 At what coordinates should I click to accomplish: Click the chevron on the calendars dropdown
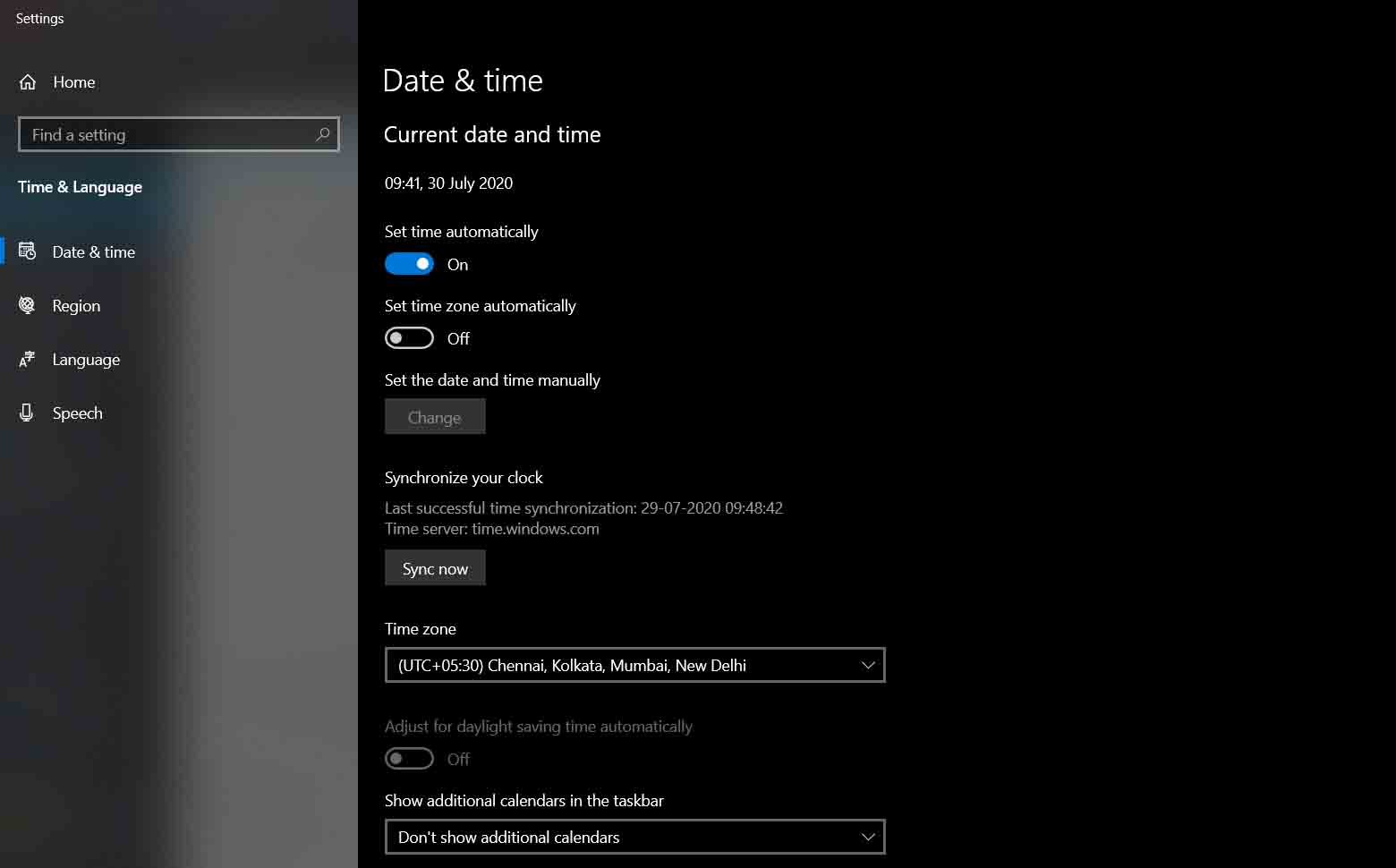coord(866,837)
